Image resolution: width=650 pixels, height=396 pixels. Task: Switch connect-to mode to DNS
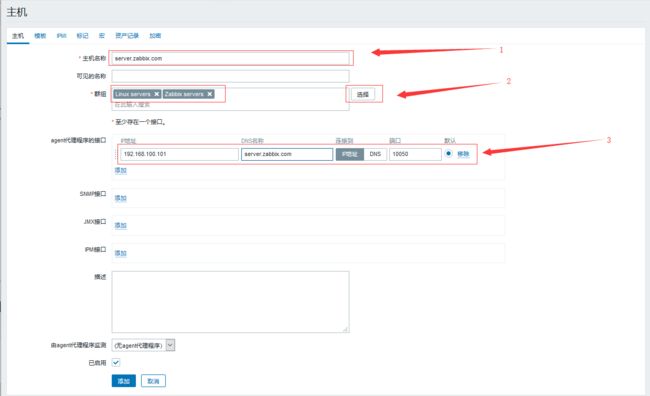[375, 154]
